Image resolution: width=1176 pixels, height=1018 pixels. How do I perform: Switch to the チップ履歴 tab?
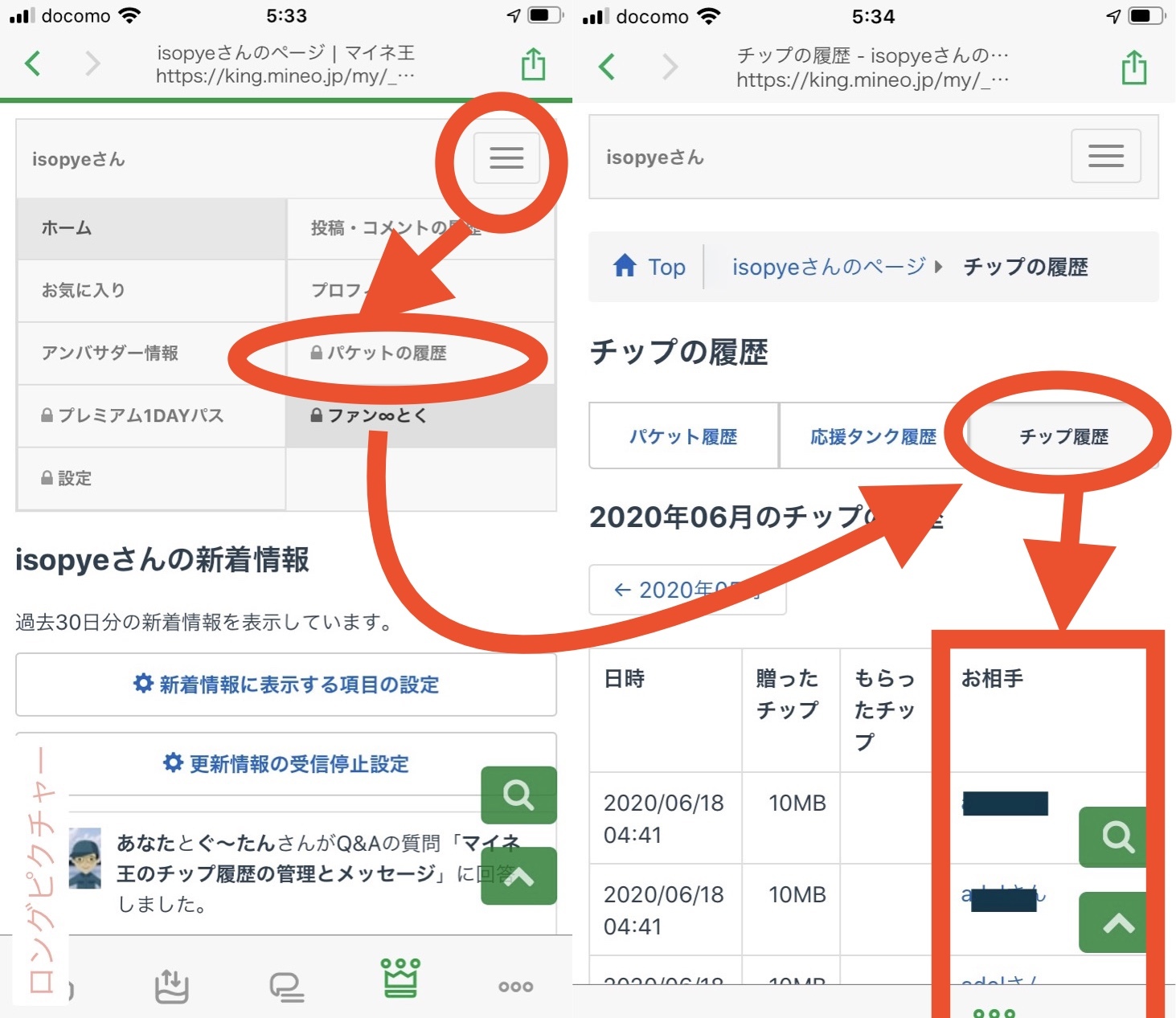pos(1063,436)
